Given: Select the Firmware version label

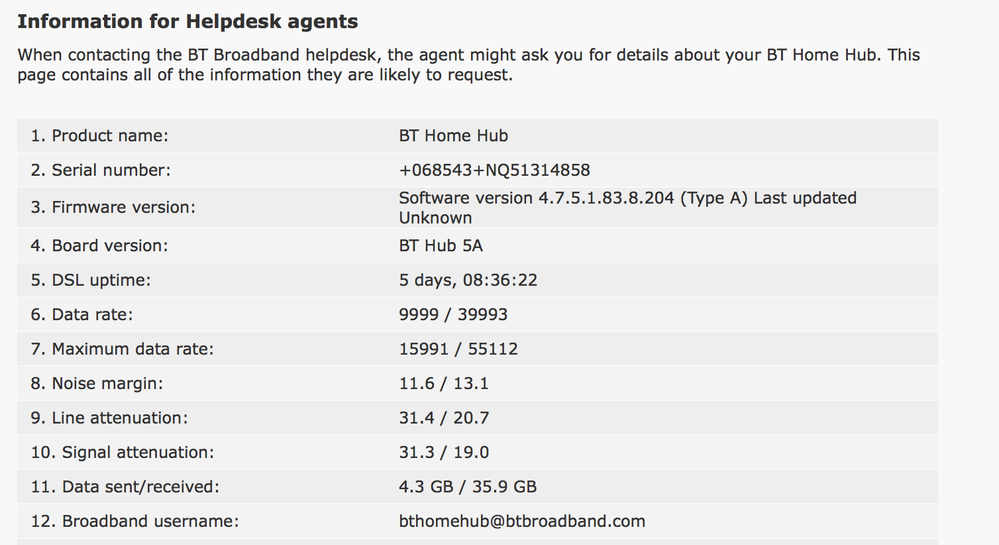Looking at the screenshot, I should pyautogui.click(x=113, y=207).
